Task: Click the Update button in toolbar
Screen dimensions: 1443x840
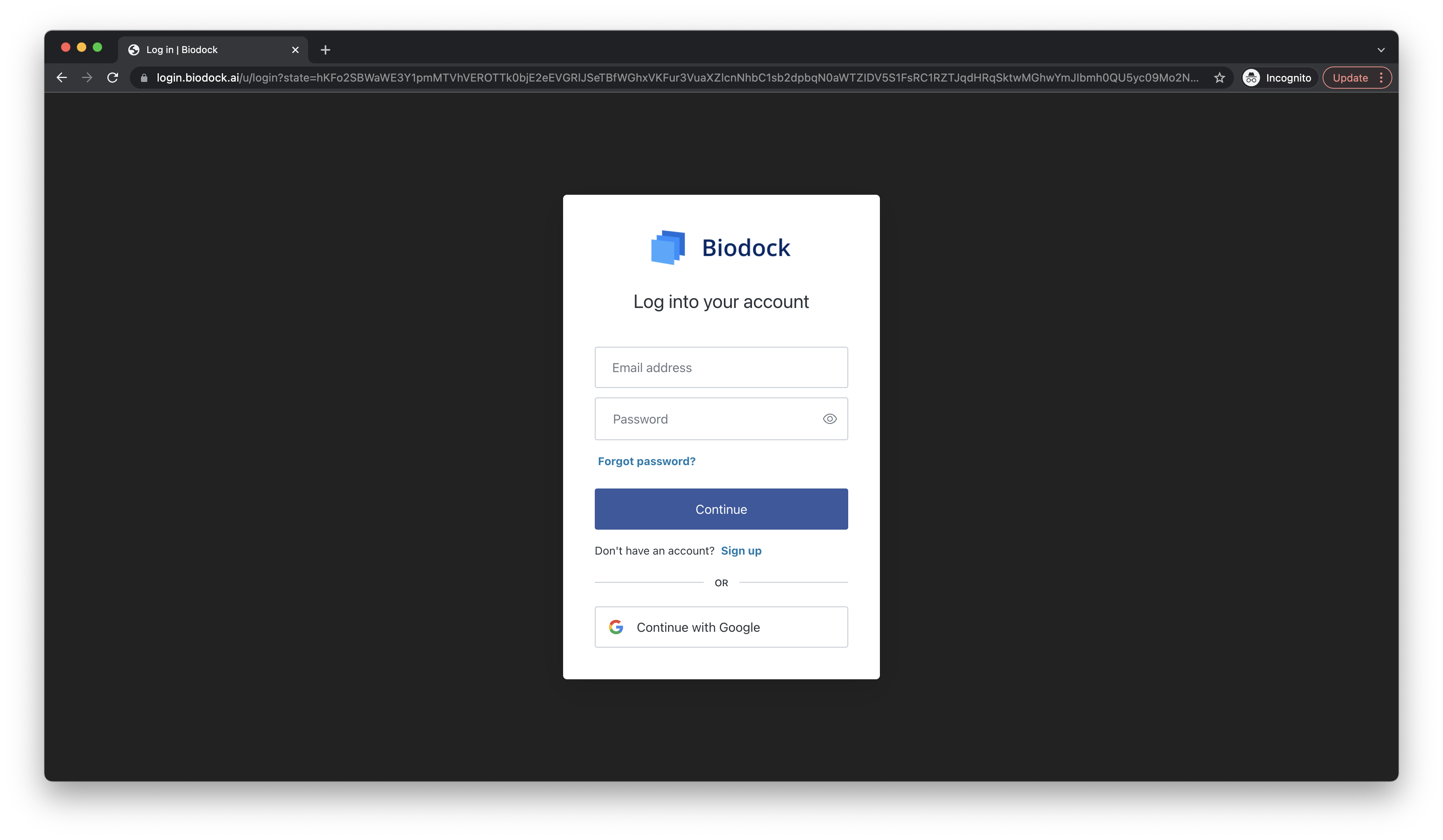Action: point(1349,78)
